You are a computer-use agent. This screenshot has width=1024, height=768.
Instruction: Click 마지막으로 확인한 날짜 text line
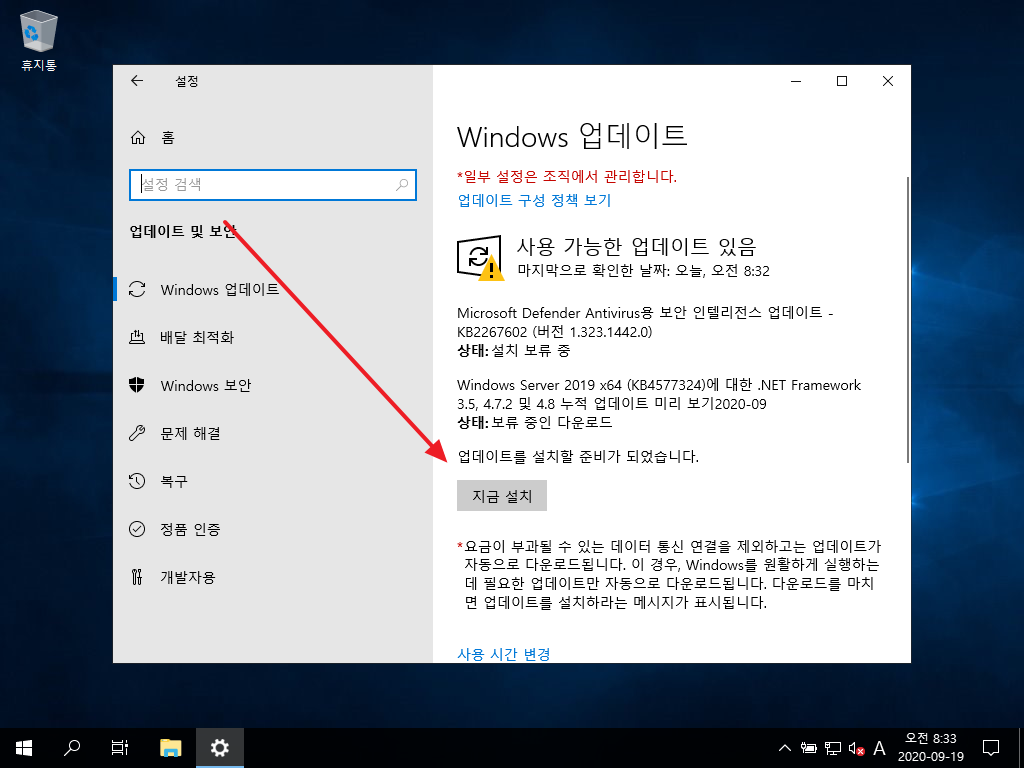[x=643, y=270]
